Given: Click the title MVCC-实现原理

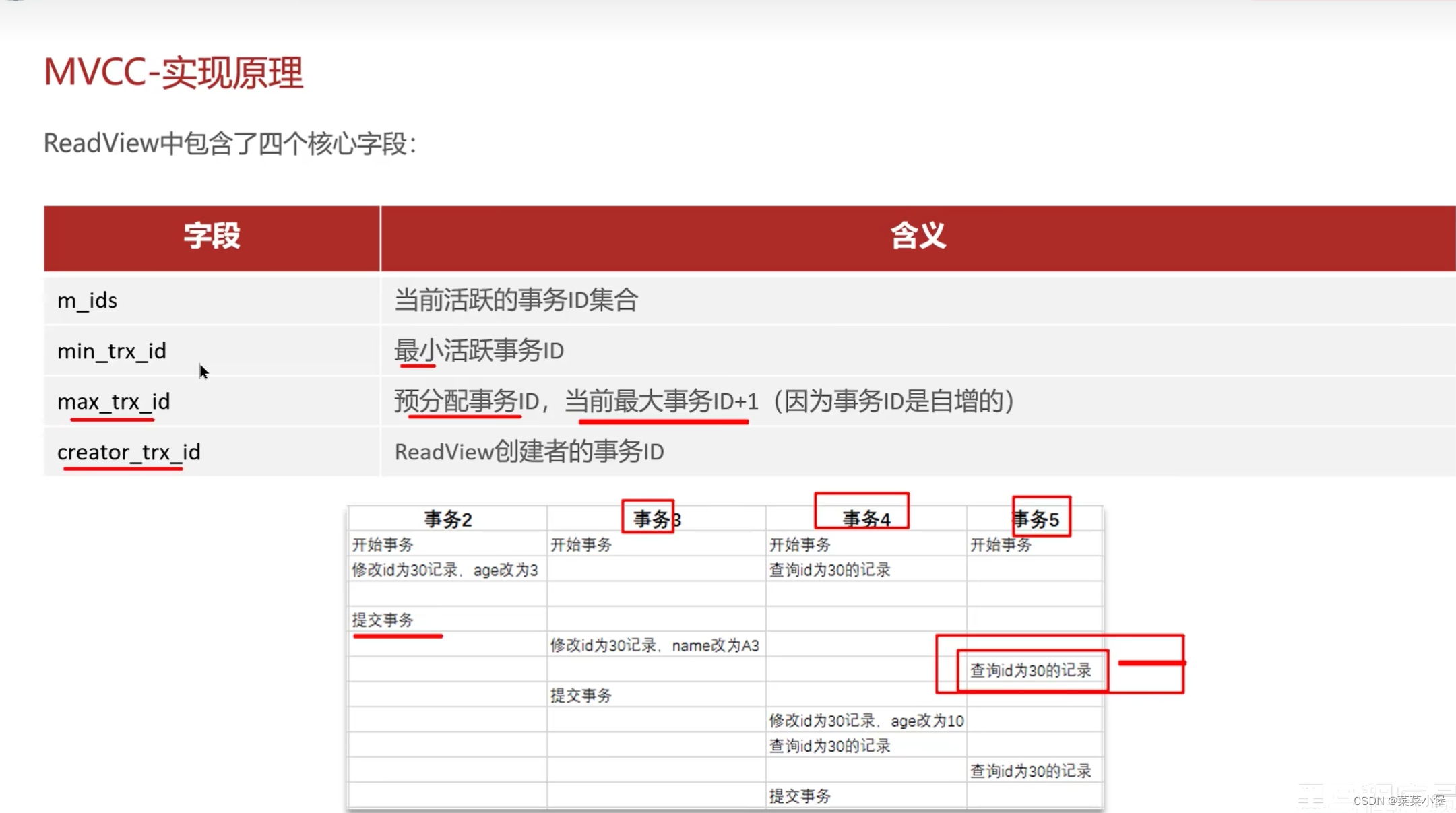Looking at the screenshot, I should tap(173, 73).
